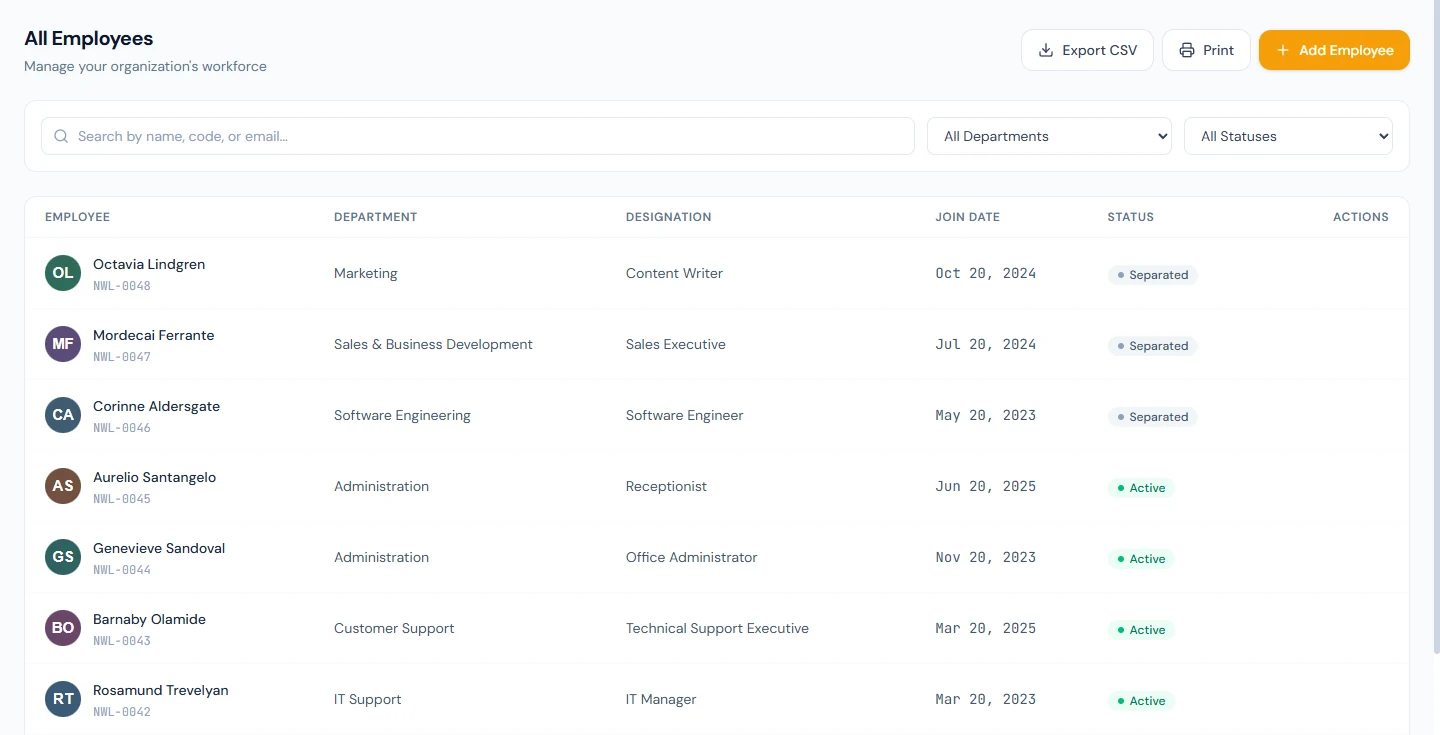Image resolution: width=1440 pixels, height=735 pixels.
Task: Click the Export CSV button
Action: tap(1087, 50)
